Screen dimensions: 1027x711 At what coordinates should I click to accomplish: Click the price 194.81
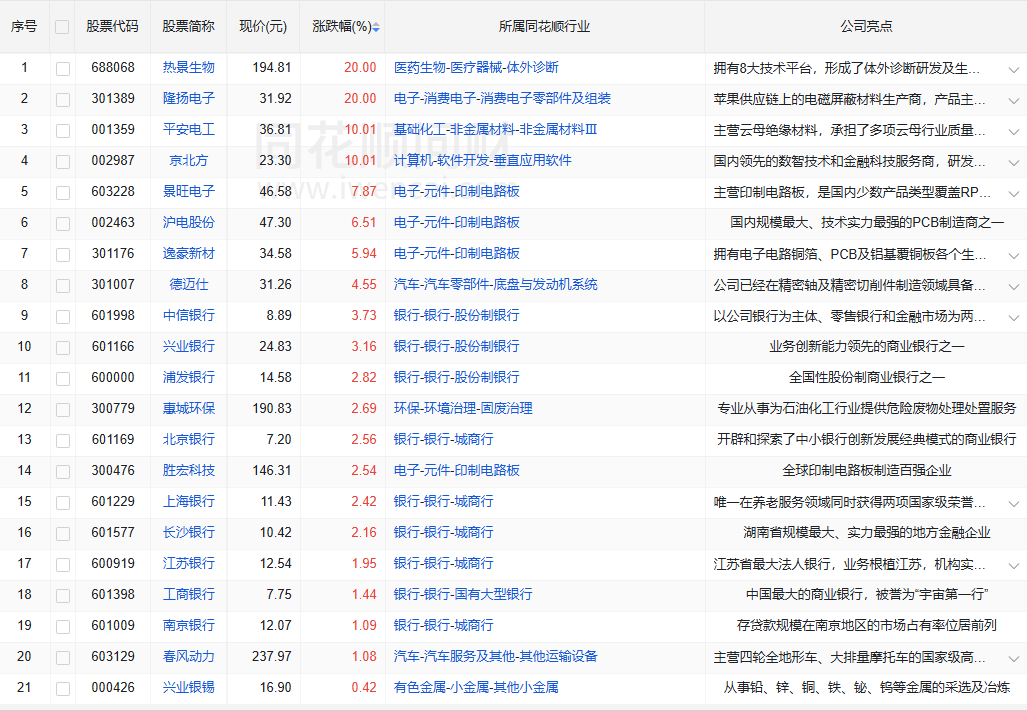(x=272, y=67)
